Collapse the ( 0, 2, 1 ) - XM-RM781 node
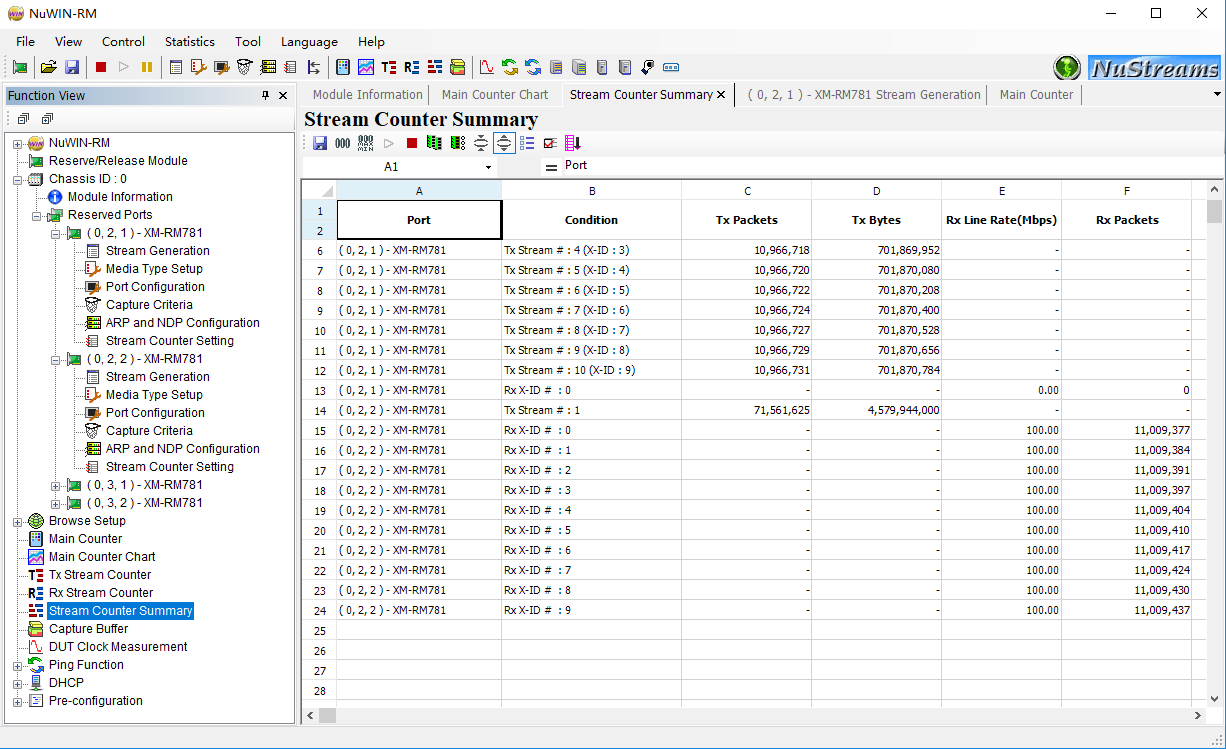 56,233
